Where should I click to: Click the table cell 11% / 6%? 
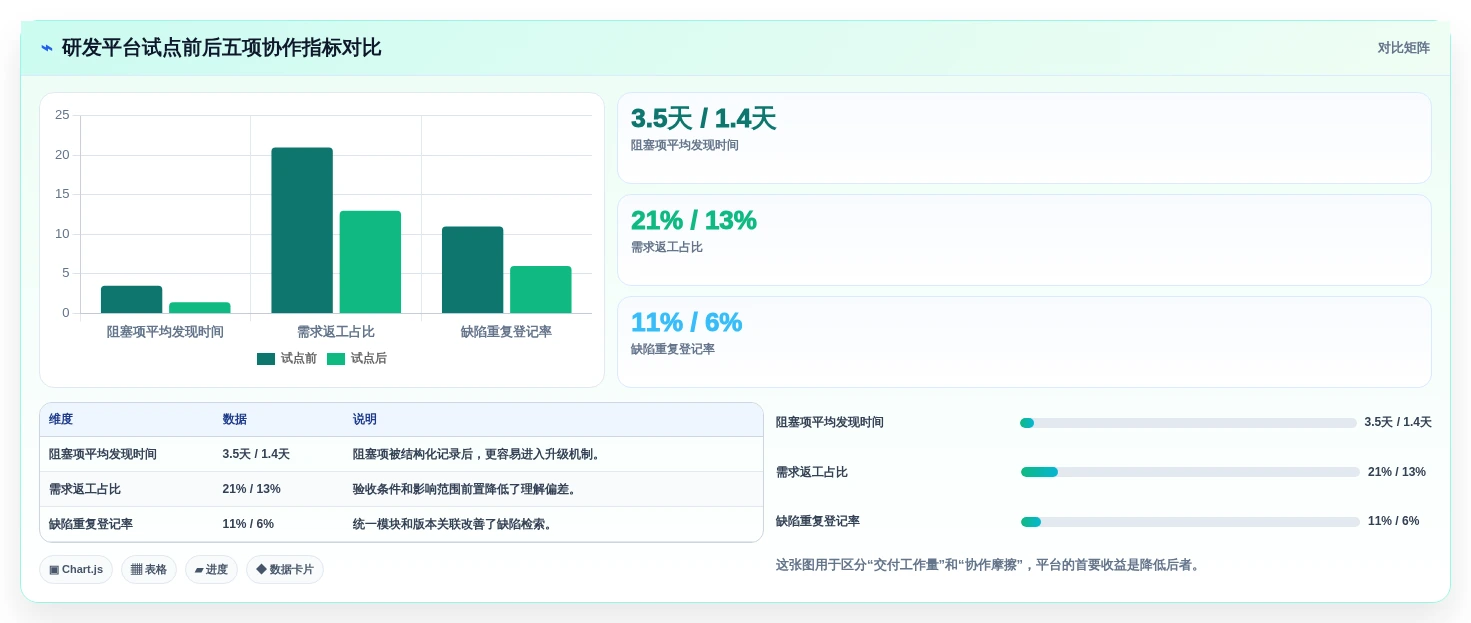(x=248, y=524)
